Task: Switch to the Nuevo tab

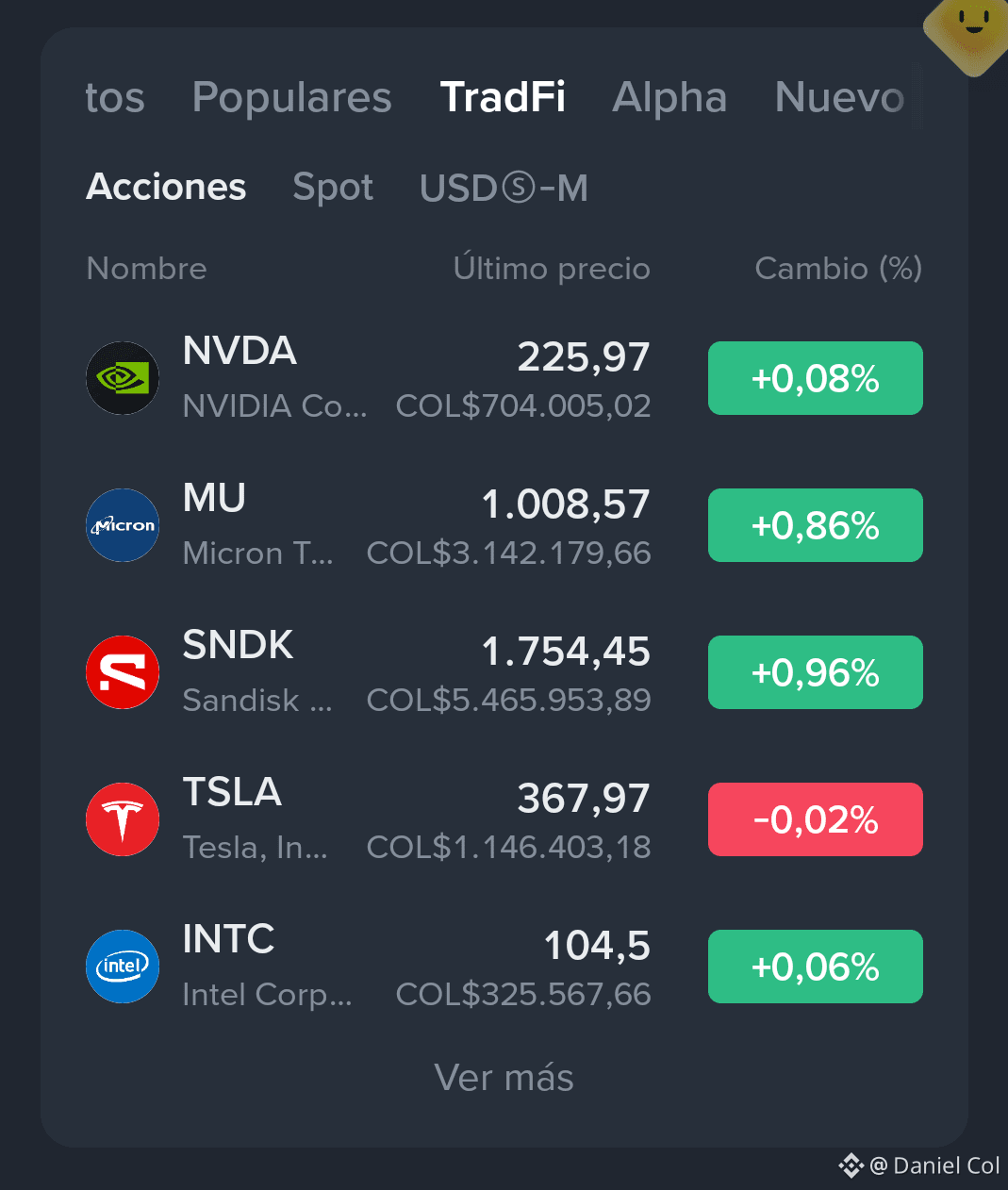Action: click(x=840, y=97)
